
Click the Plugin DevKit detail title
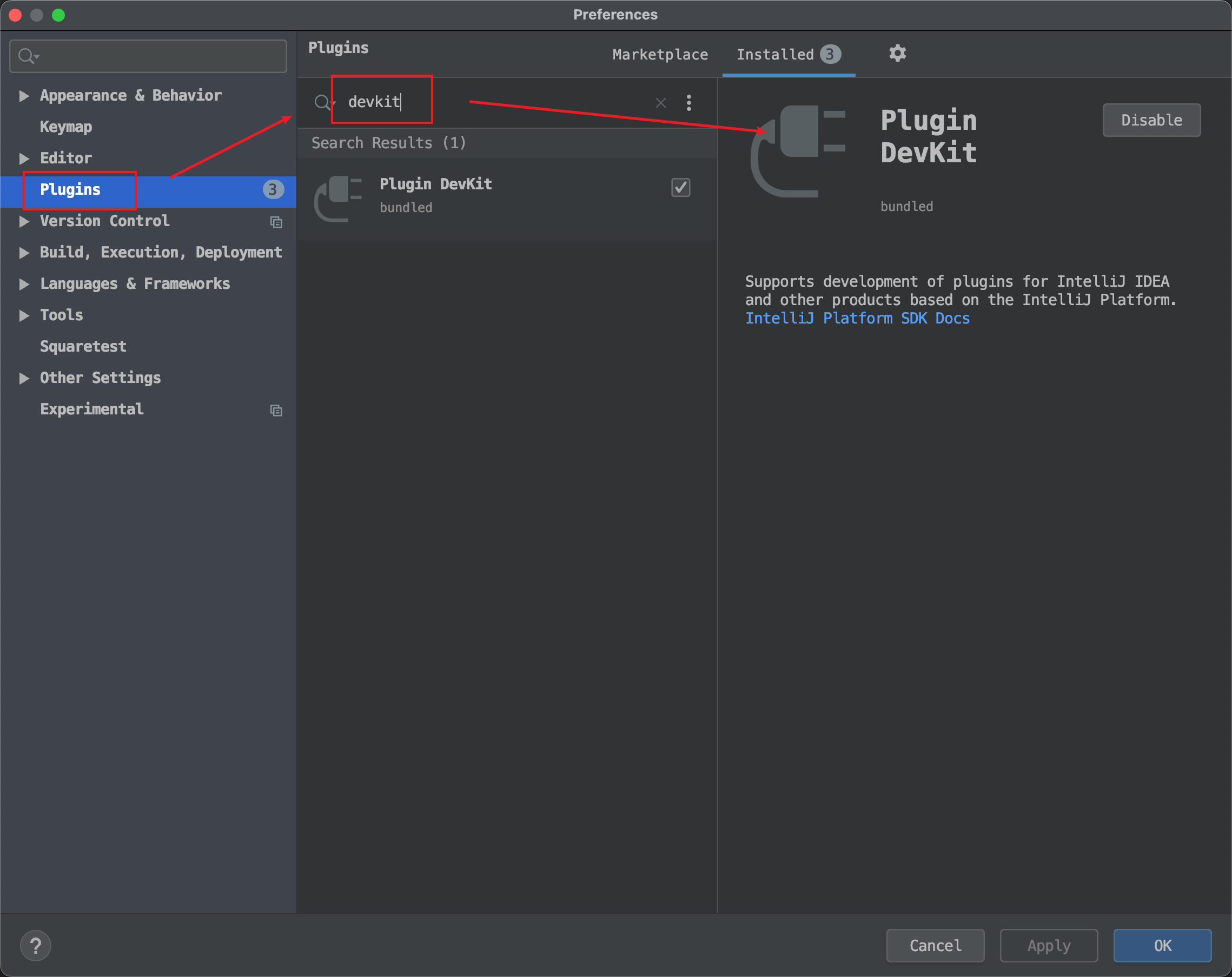(x=929, y=137)
